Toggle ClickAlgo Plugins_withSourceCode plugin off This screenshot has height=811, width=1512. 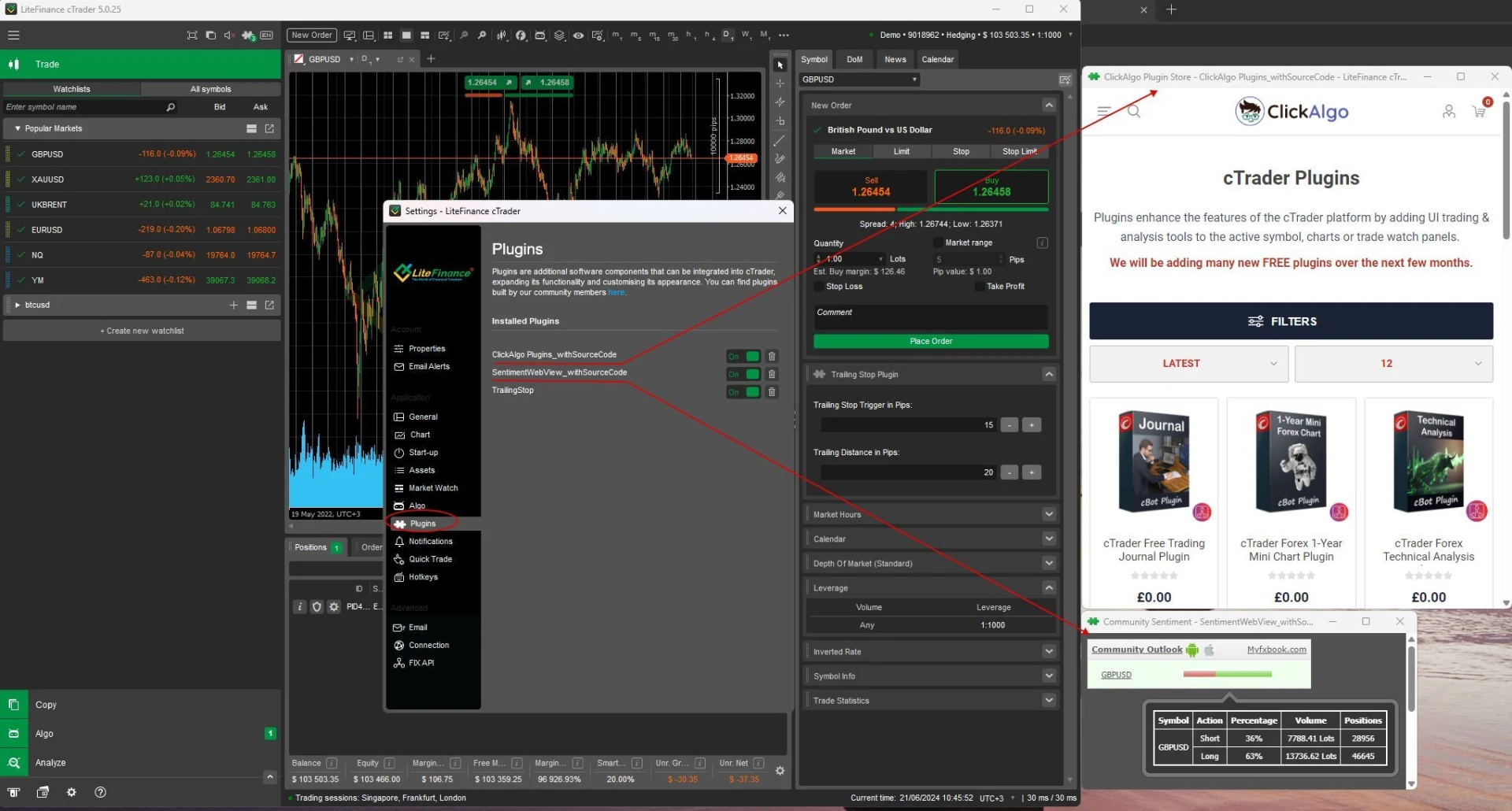tap(743, 357)
